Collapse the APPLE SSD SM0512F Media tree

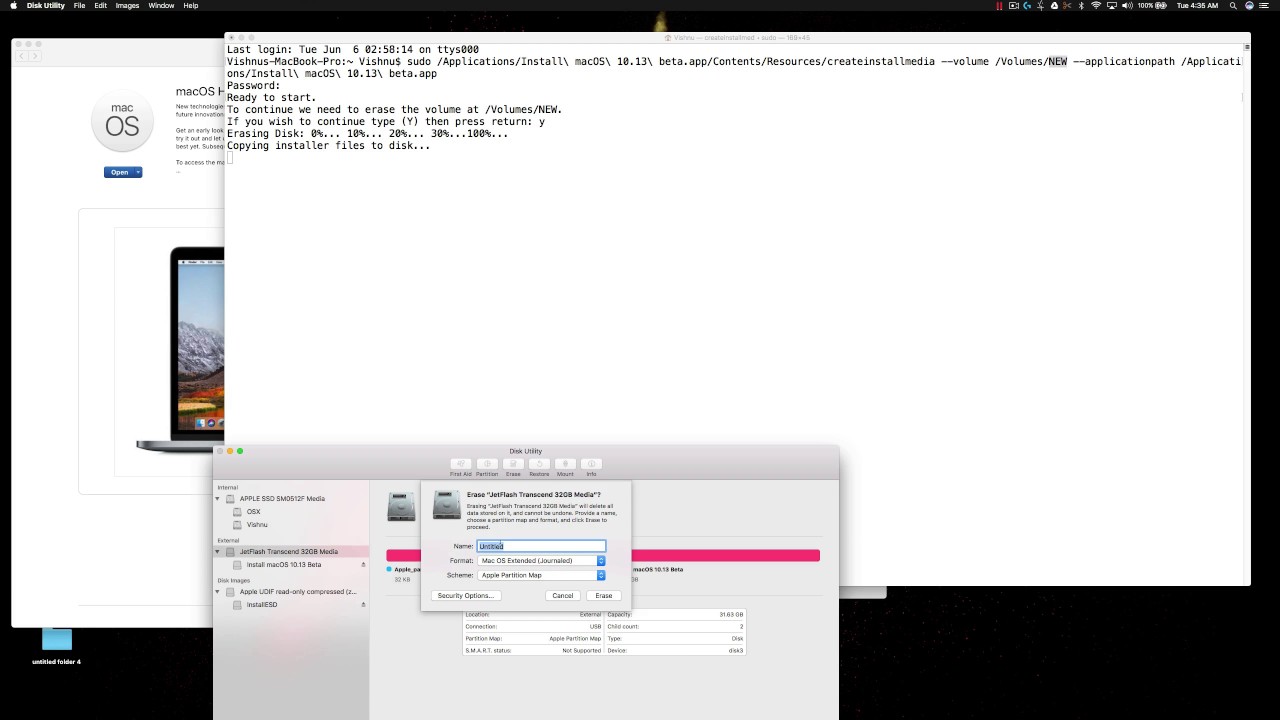click(x=218, y=499)
